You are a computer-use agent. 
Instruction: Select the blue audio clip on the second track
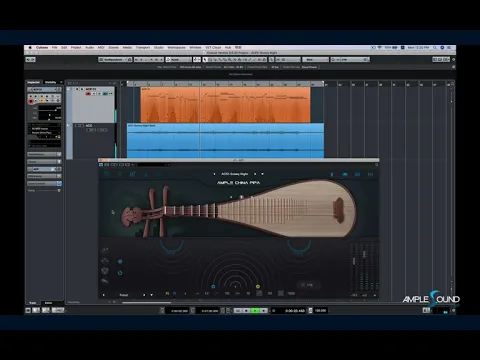(225, 141)
